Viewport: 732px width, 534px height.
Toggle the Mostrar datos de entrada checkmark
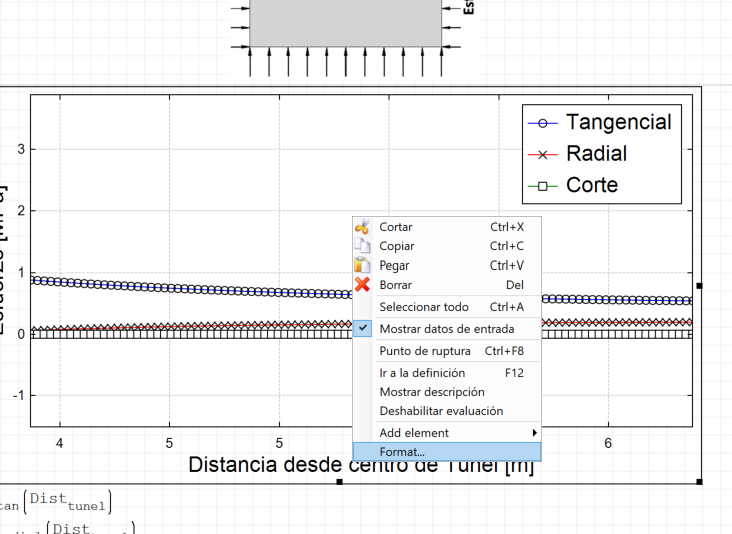(x=363, y=328)
